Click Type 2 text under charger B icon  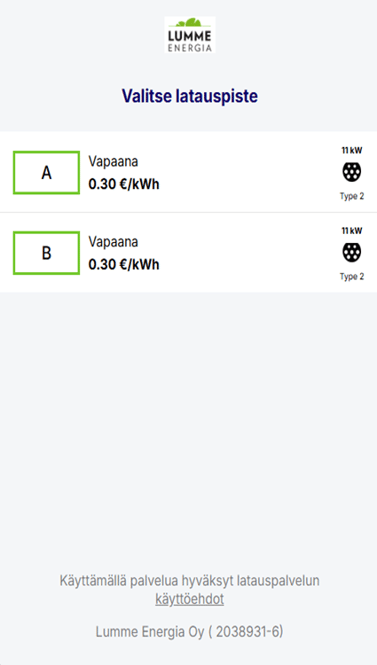pos(352,277)
